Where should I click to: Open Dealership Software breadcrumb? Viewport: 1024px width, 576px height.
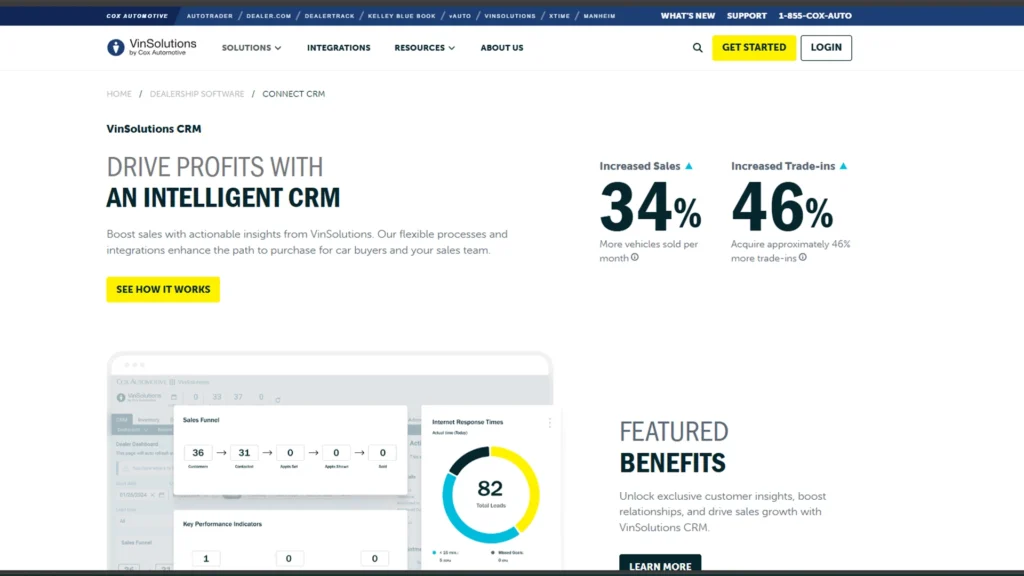point(197,94)
